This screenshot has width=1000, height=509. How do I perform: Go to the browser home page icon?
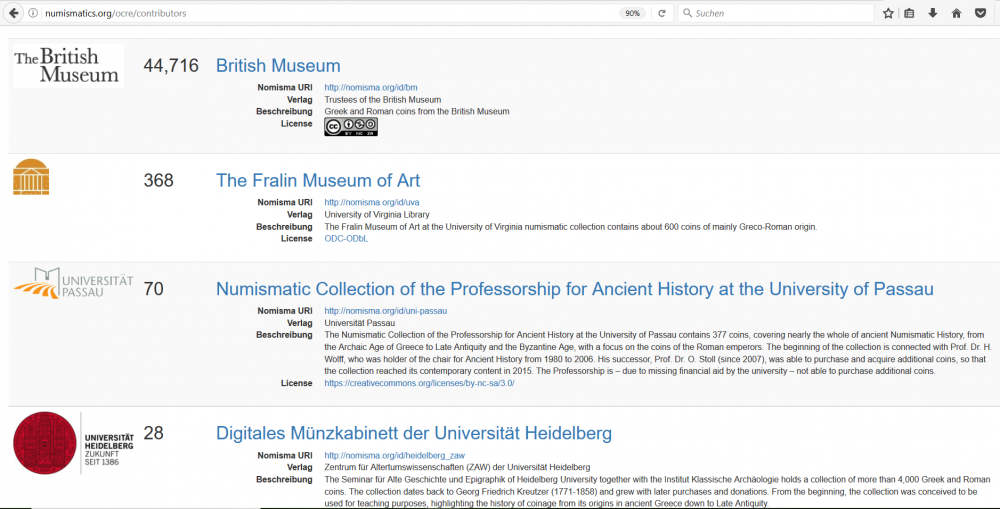957,13
